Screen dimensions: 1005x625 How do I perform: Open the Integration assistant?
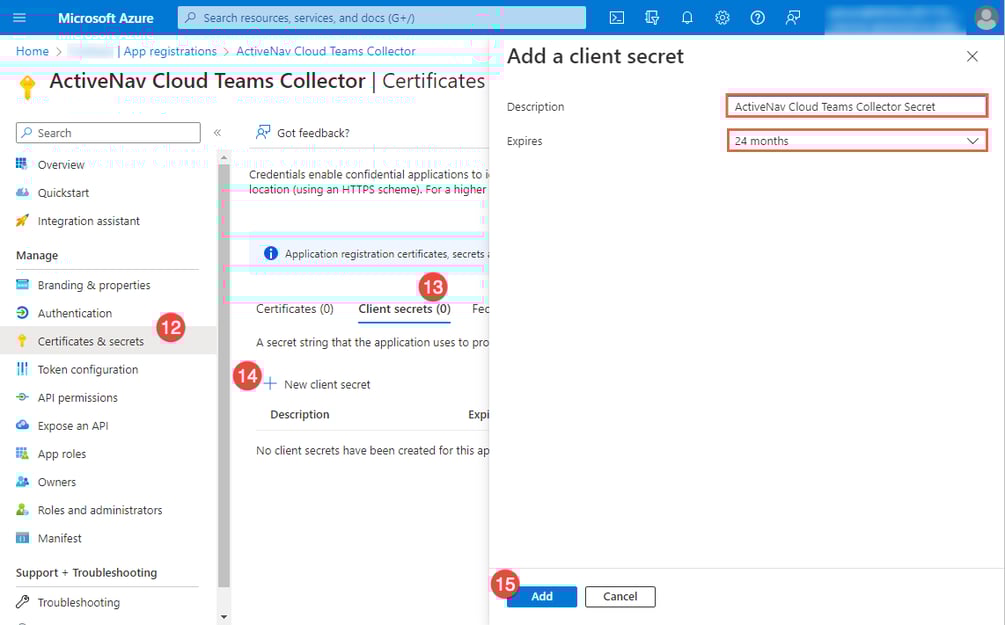89,220
